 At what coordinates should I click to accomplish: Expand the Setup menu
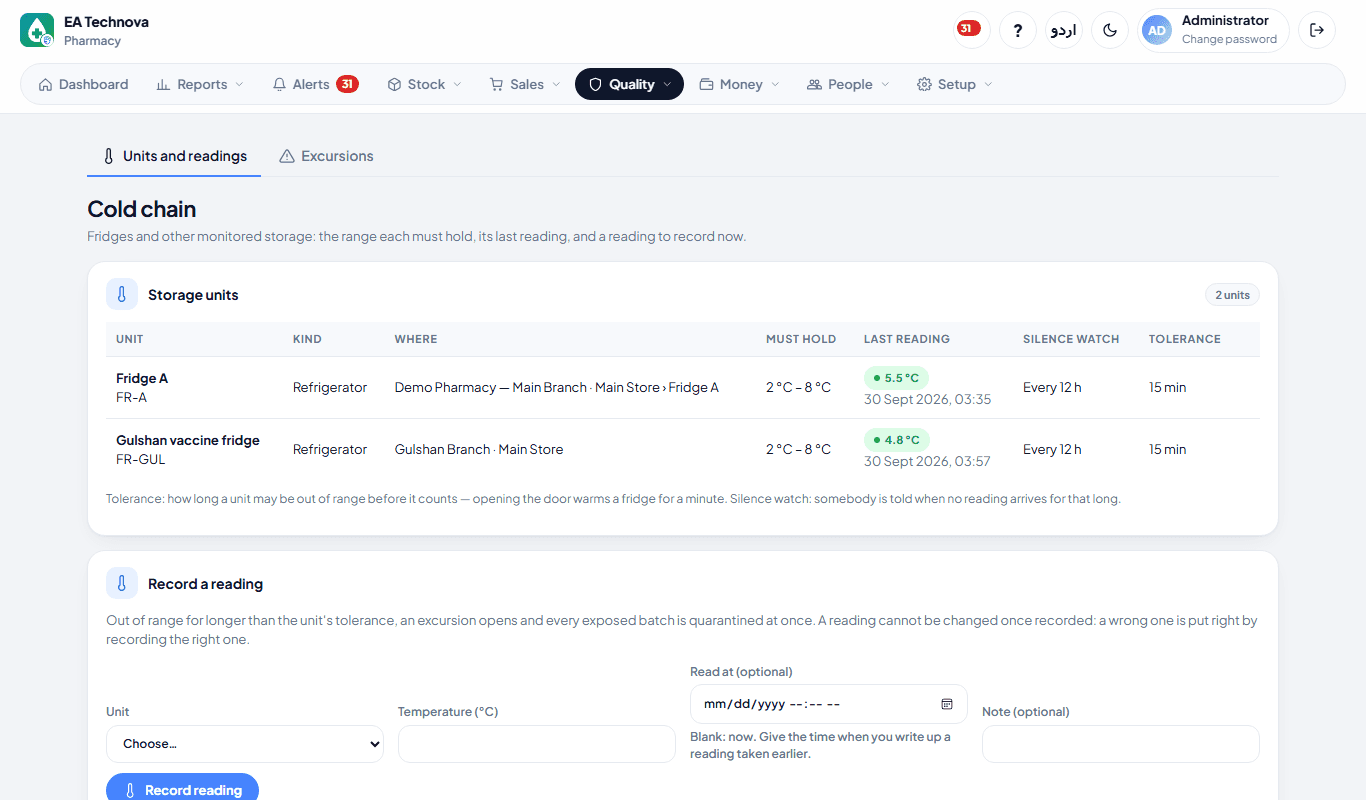coord(954,84)
